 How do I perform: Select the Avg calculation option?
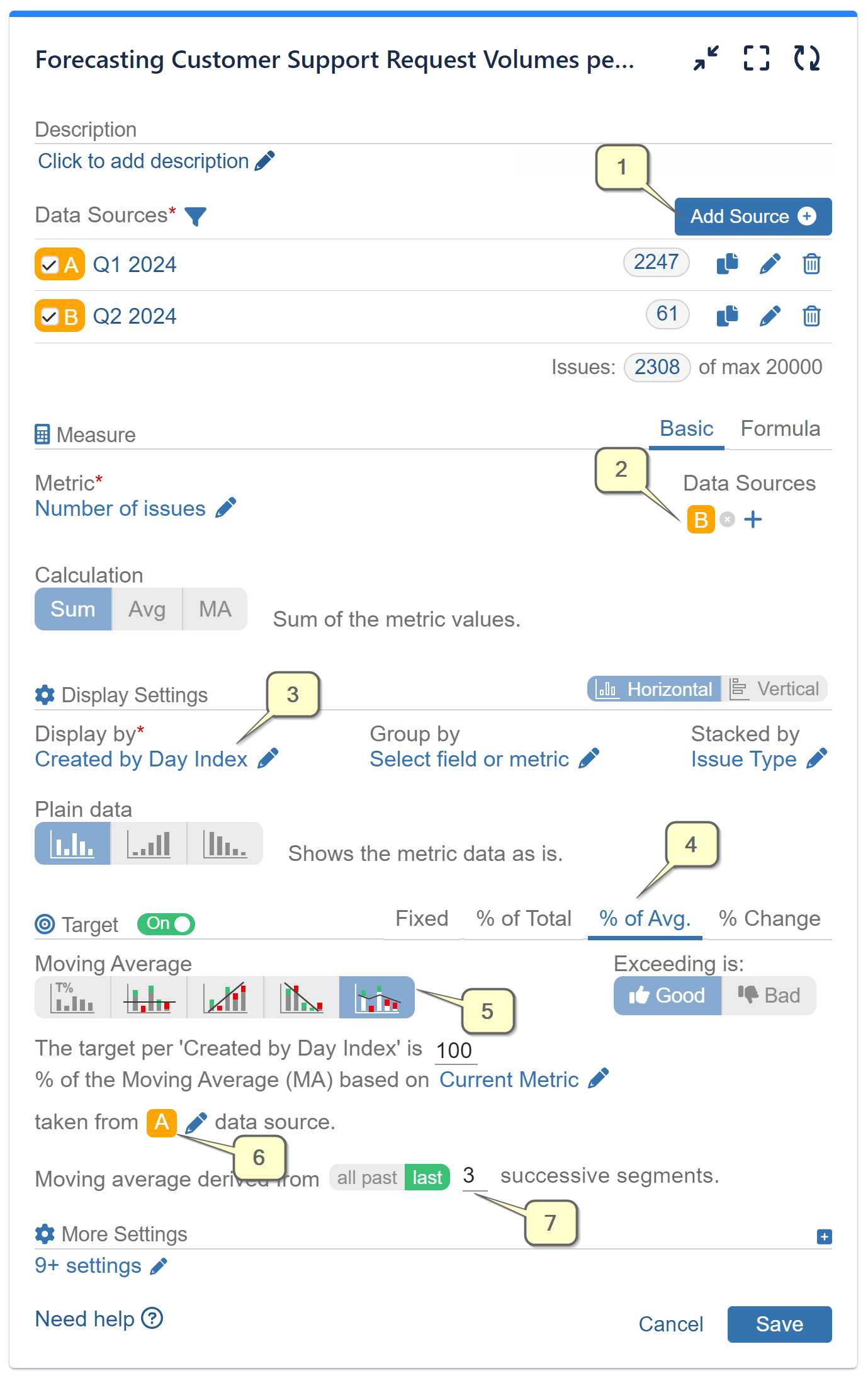pyautogui.click(x=147, y=608)
